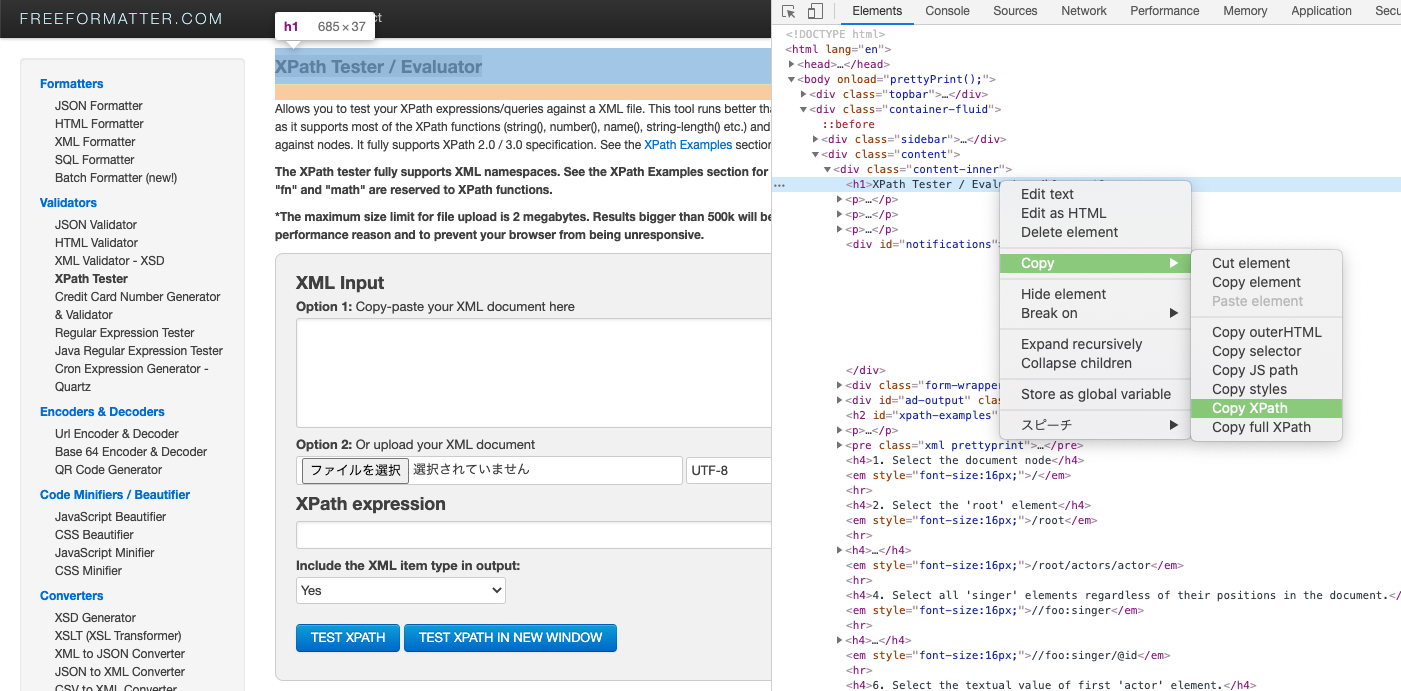Open the XML Formatter sidebar link
This screenshot has height=691, width=1401.
pos(95,141)
